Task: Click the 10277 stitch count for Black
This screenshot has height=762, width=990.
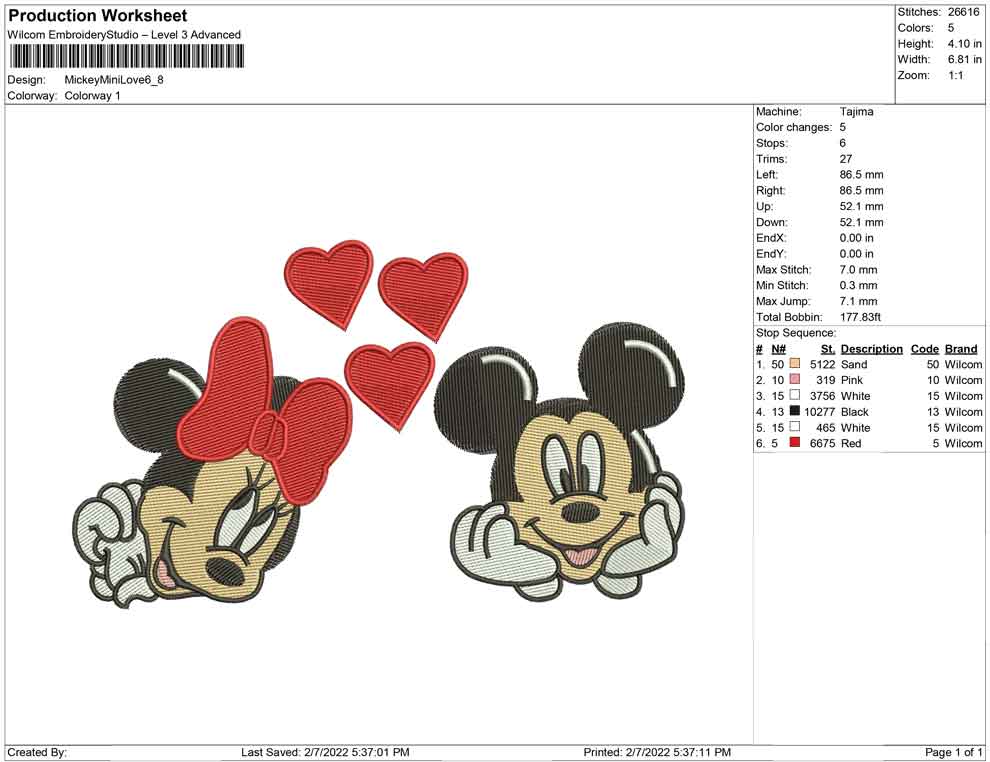Action: [x=820, y=412]
